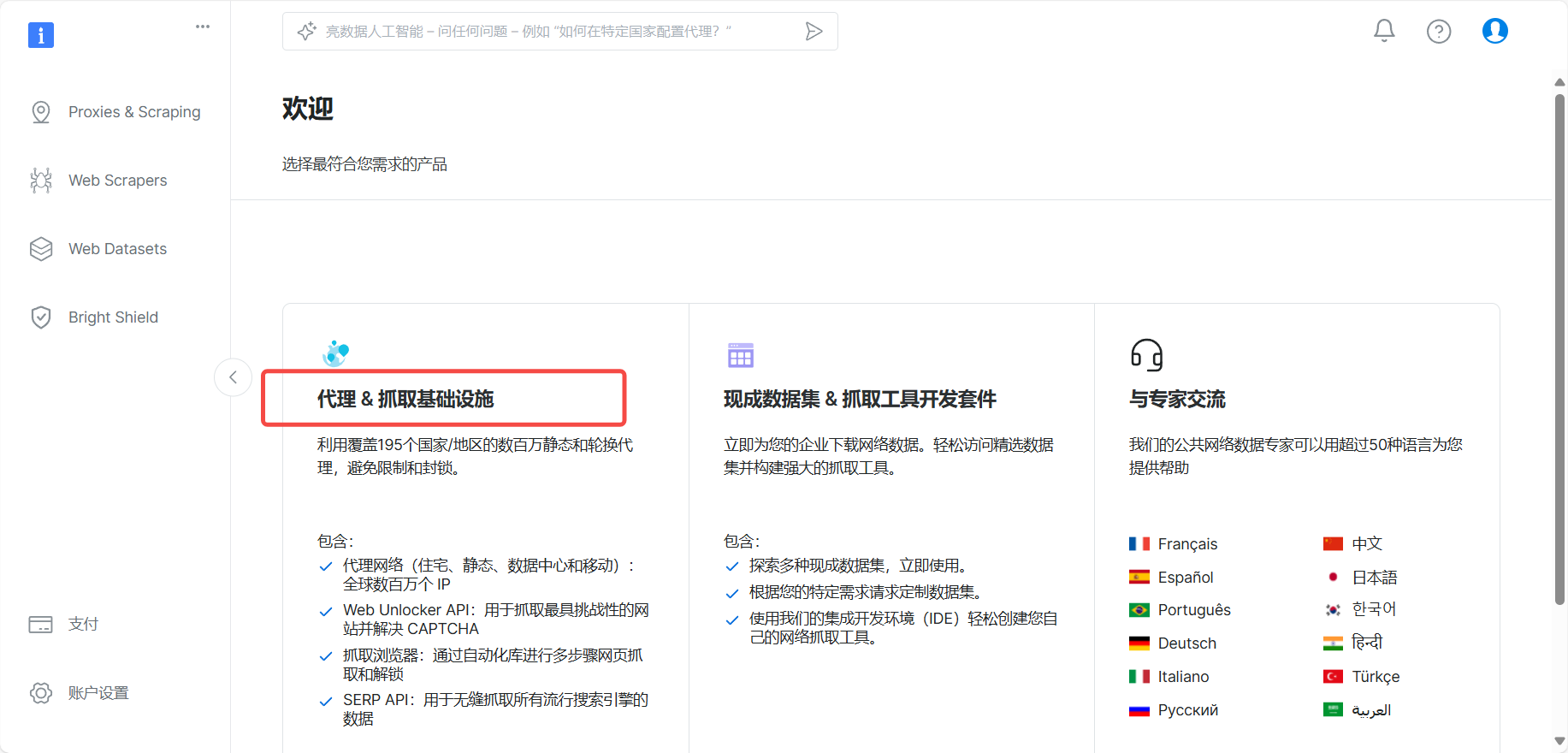Click the Italian flag icon
1568x753 pixels.
[x=1139, y=677]
